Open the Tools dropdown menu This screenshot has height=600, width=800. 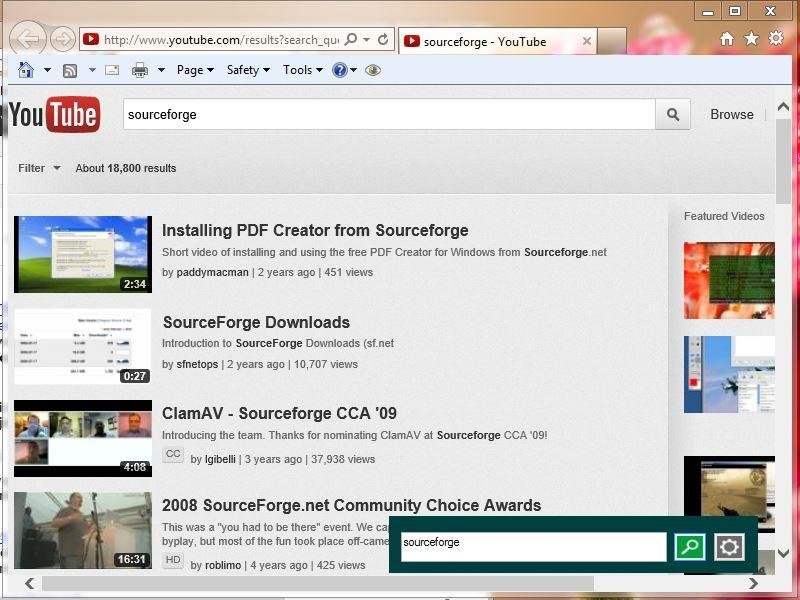tap(301, 70)
